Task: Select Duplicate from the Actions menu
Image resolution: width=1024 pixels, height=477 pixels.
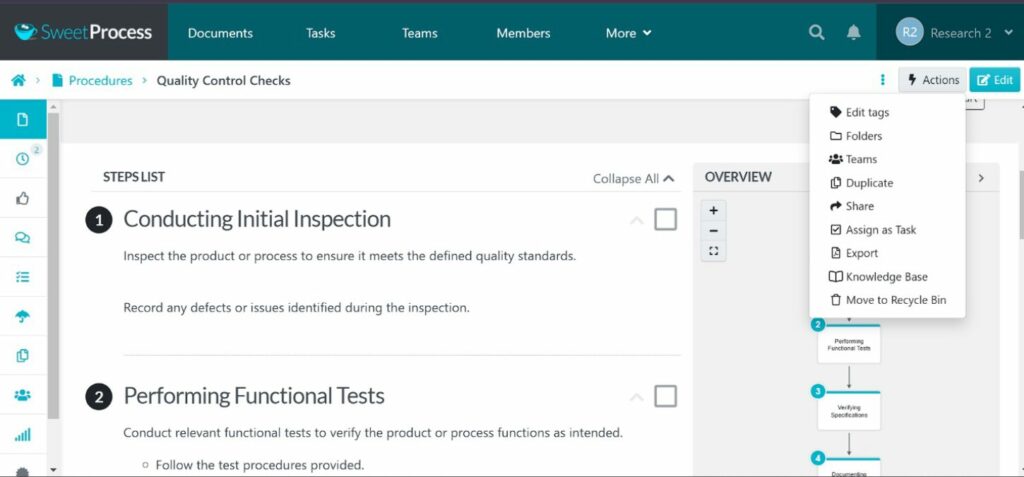Action: click(868, 183)
